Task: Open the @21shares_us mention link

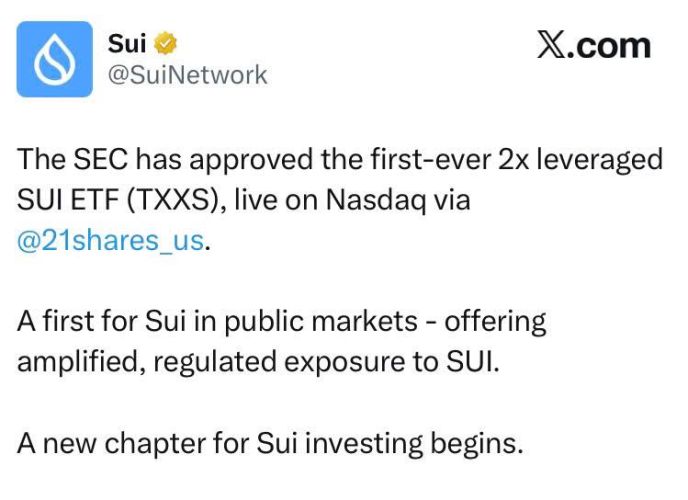Action: click(110, 243)
